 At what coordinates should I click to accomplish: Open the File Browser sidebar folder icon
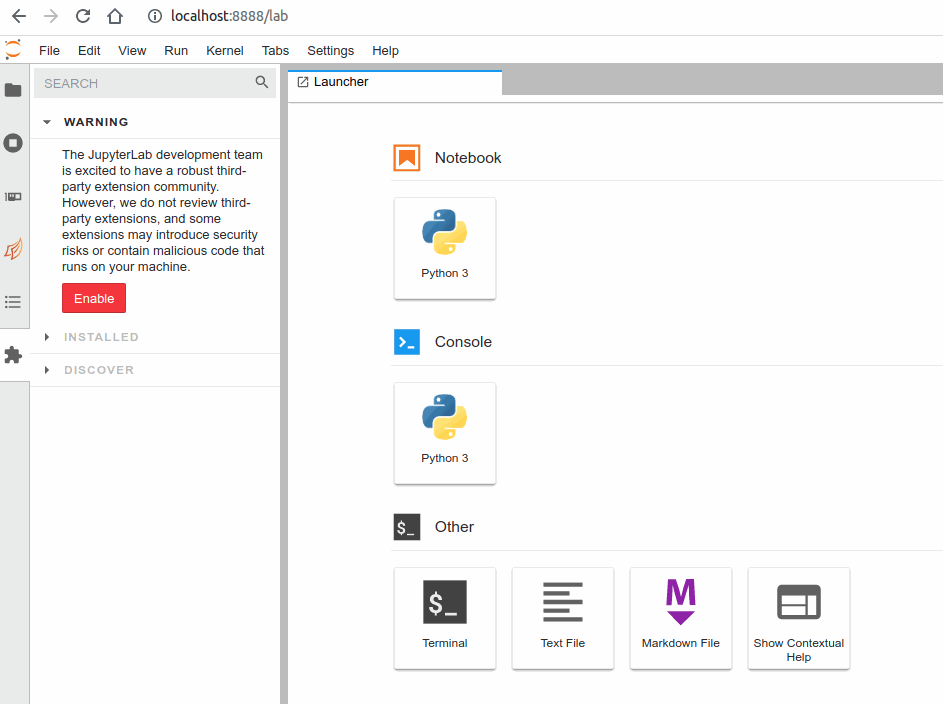pyautogui.click(x=13, y=90)
